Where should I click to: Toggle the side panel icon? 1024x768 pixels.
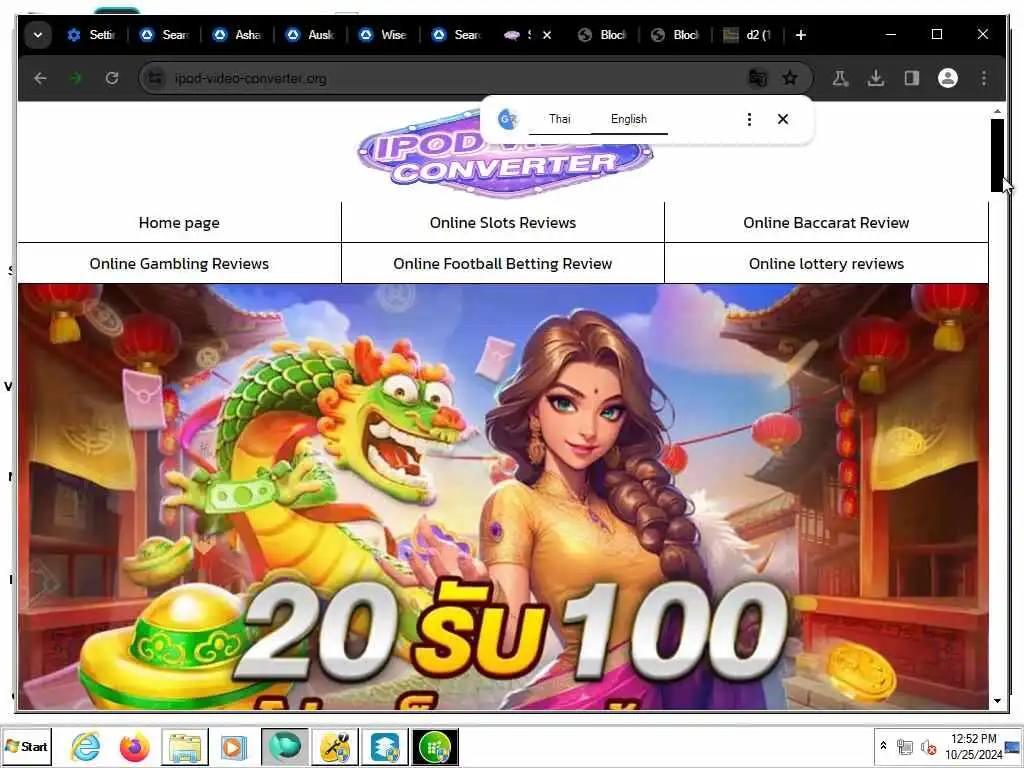tap(912, 78)
